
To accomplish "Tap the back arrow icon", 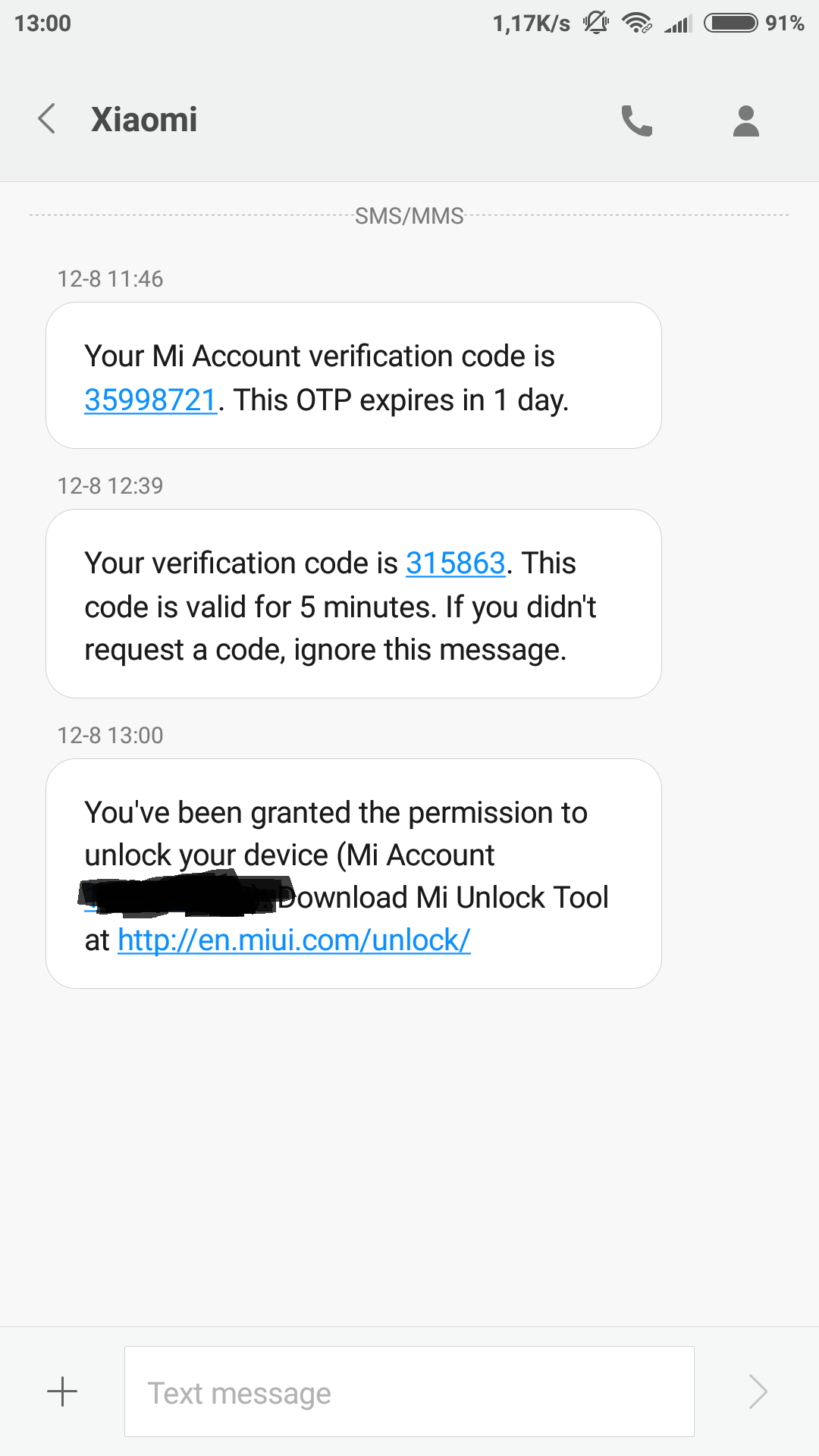I will click(47, 119).
